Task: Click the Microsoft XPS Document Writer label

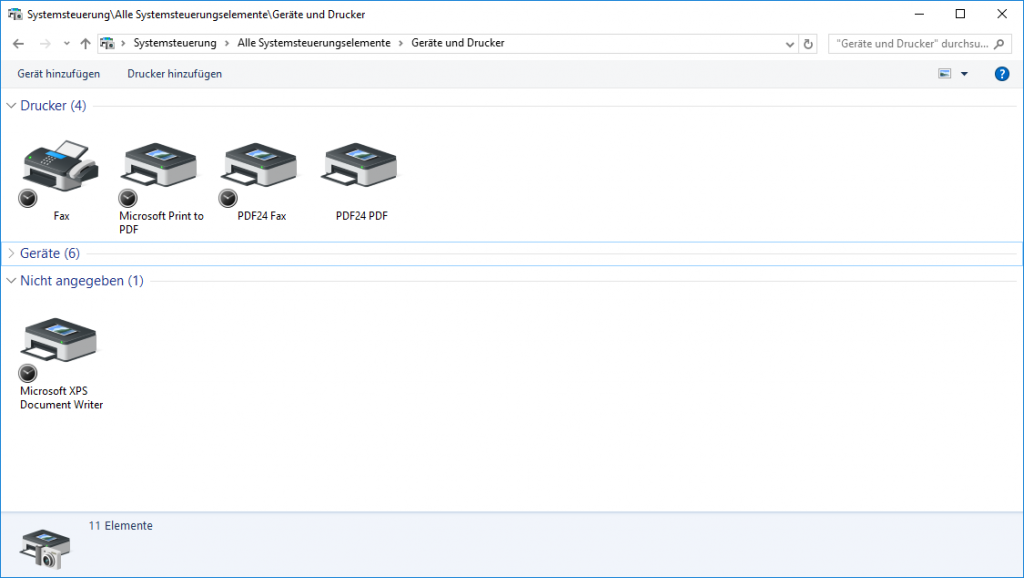Action: click(61, 398)
